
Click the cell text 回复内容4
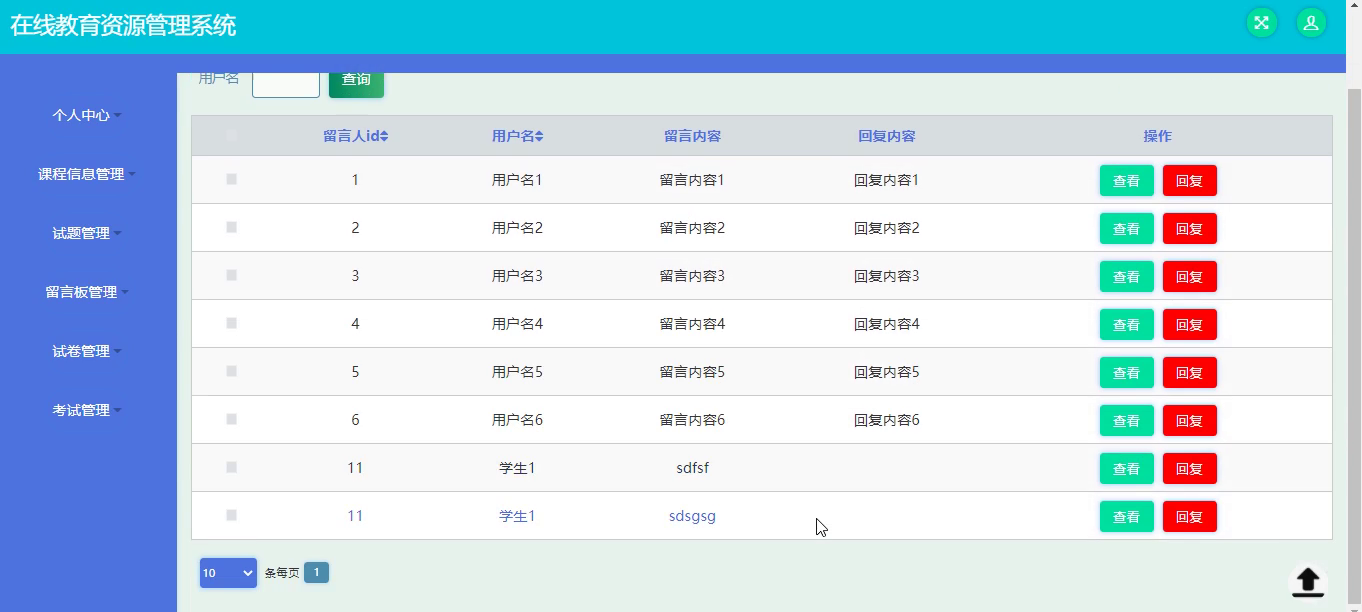click(x=886, y=324)
